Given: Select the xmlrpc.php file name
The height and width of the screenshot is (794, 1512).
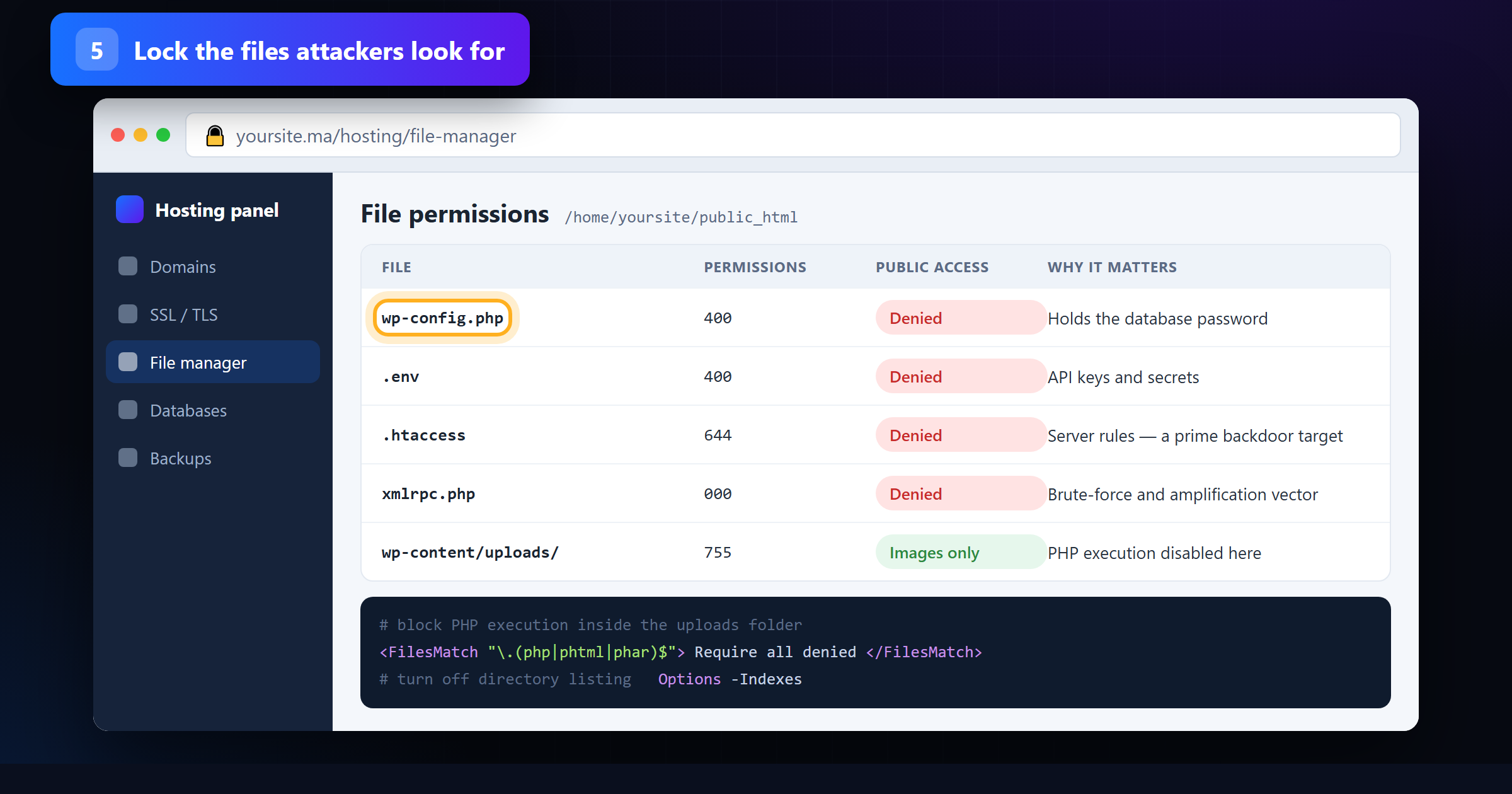Looking at the screenshot, I should 428,494.
